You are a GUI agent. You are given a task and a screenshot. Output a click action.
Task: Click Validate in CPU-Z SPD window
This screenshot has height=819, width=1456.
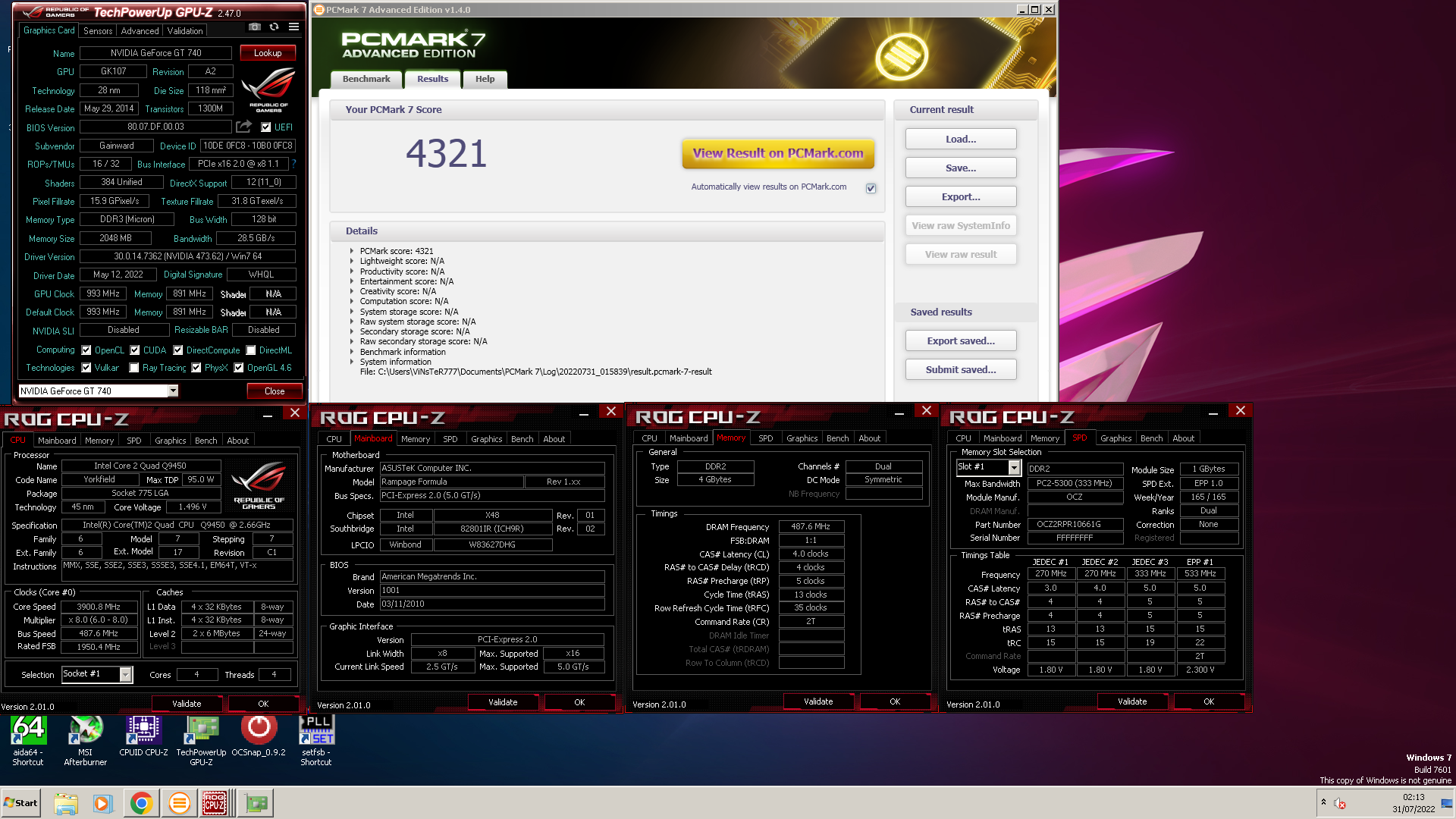coord(1131,701)
